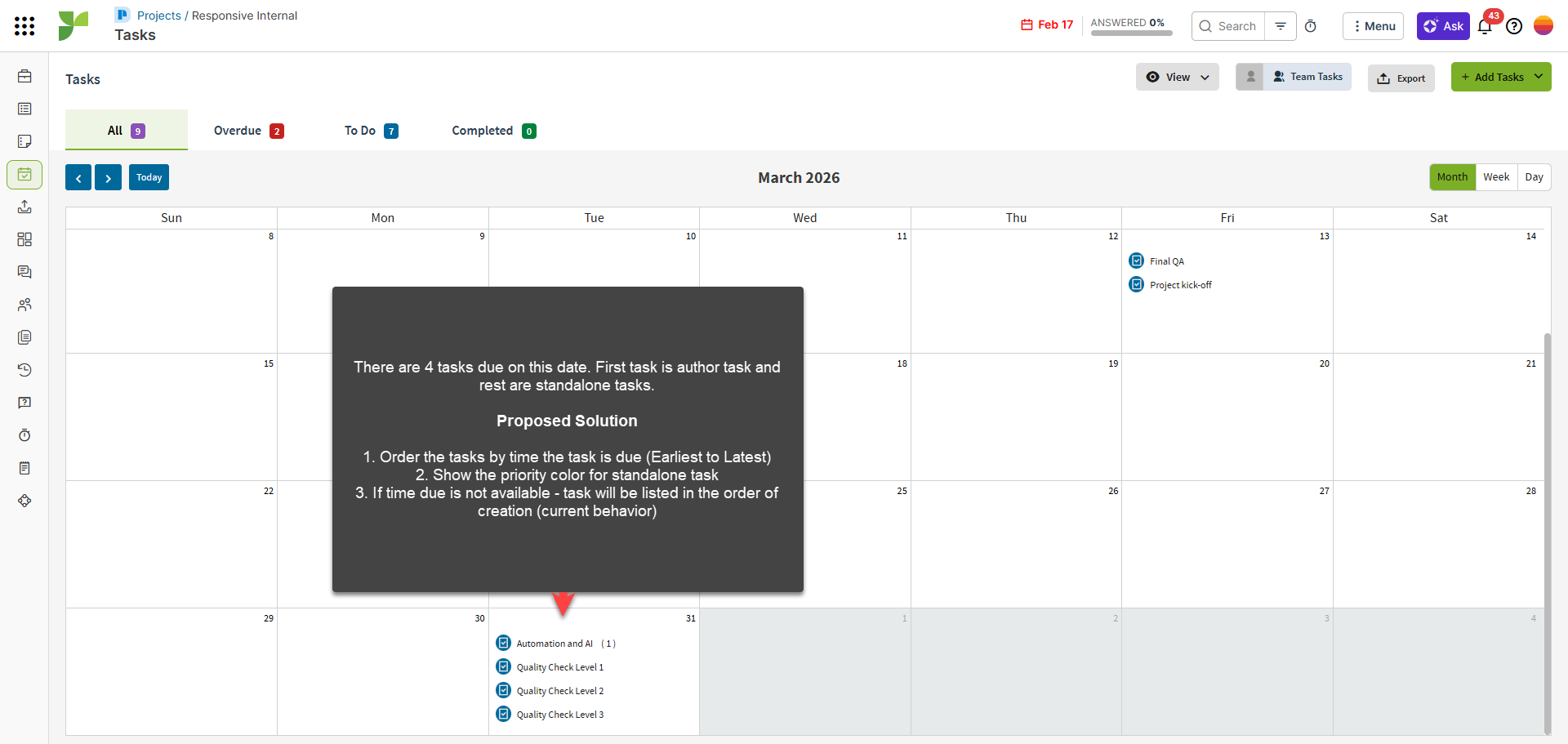Expand the Add Tasks dropdown arrow
This screenshot has height=744, width=1568.
point(1539,77)
